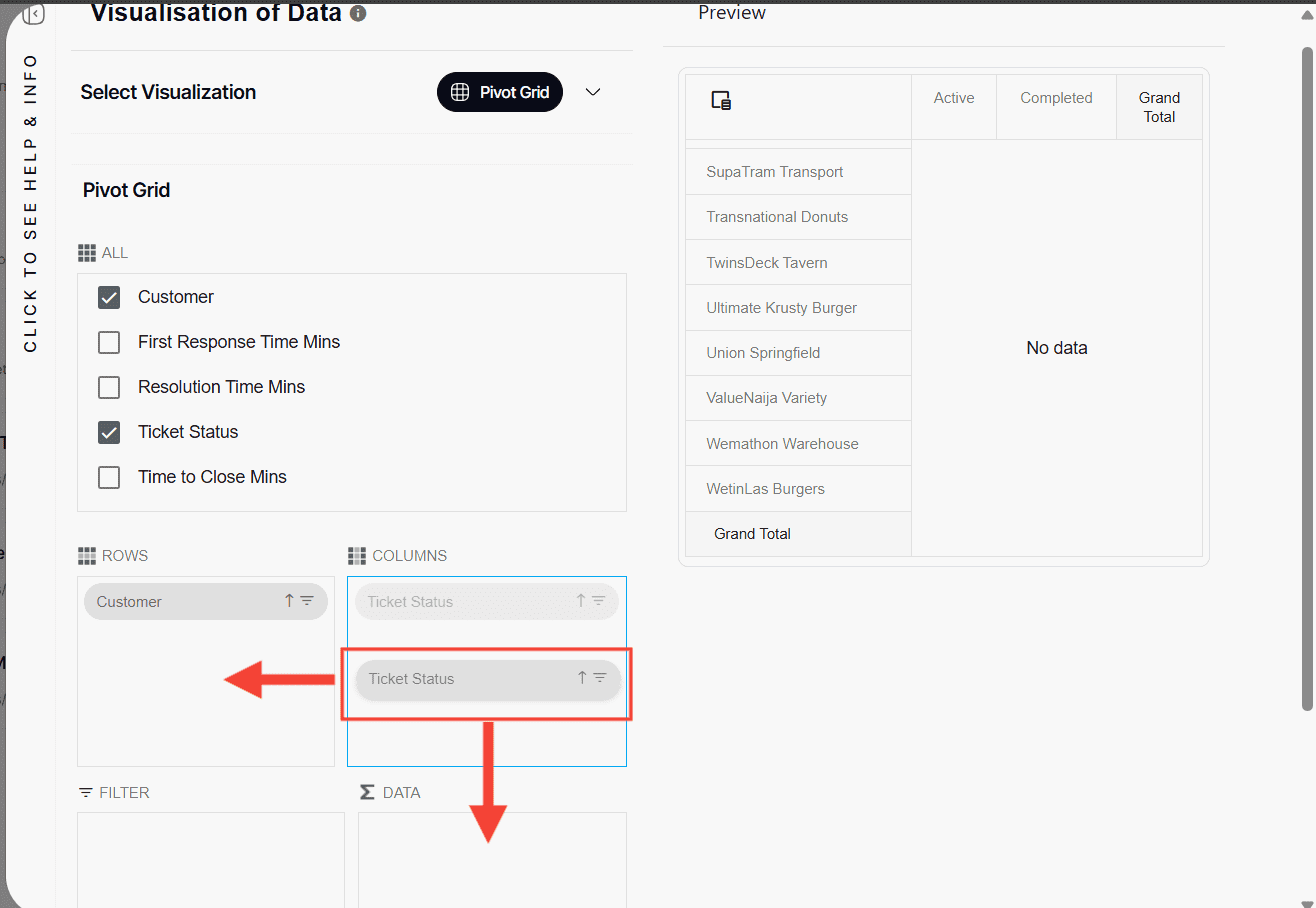Open filter icon on Customer row field
The width and height of the screenshot is (1316, 908).
coord(307,601)
